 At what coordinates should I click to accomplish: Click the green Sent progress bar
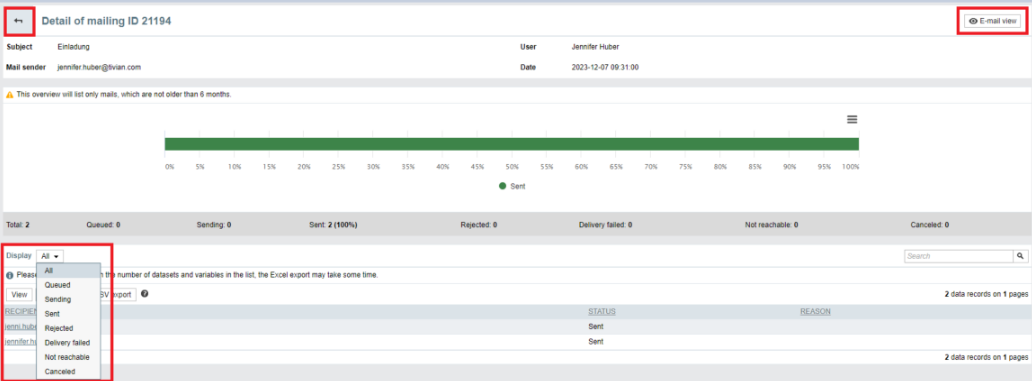(x=511, y=144)
